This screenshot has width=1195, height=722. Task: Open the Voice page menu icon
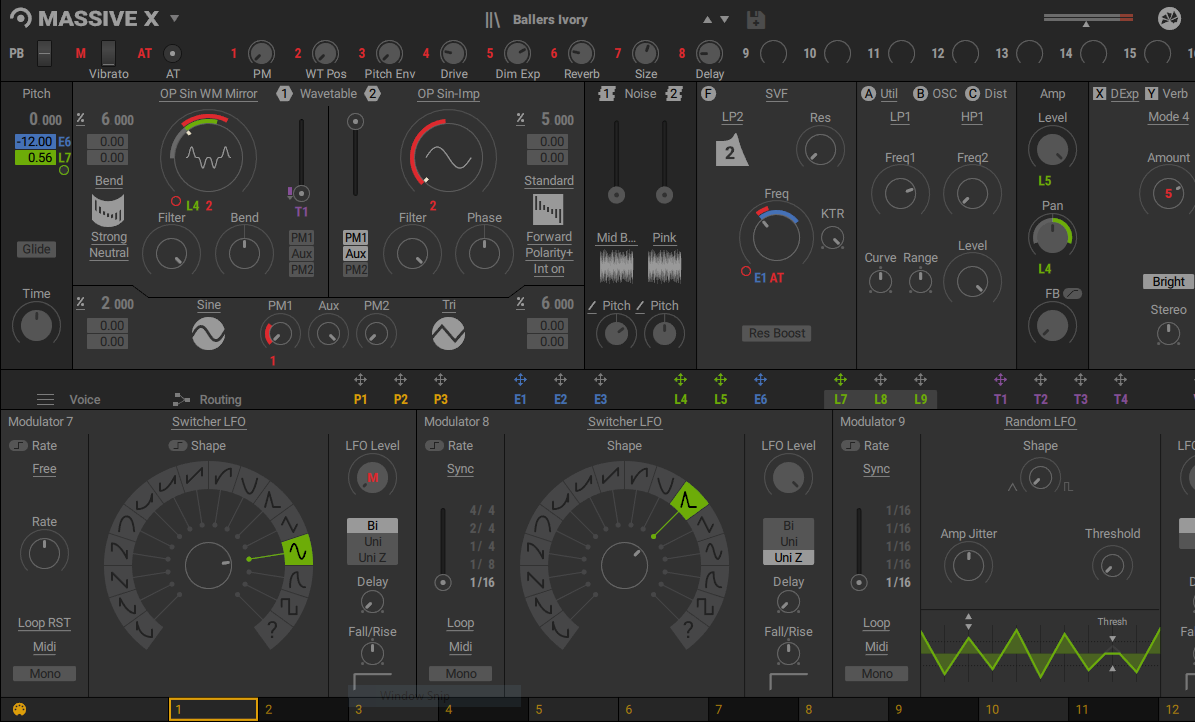click(x=46, y=400)
